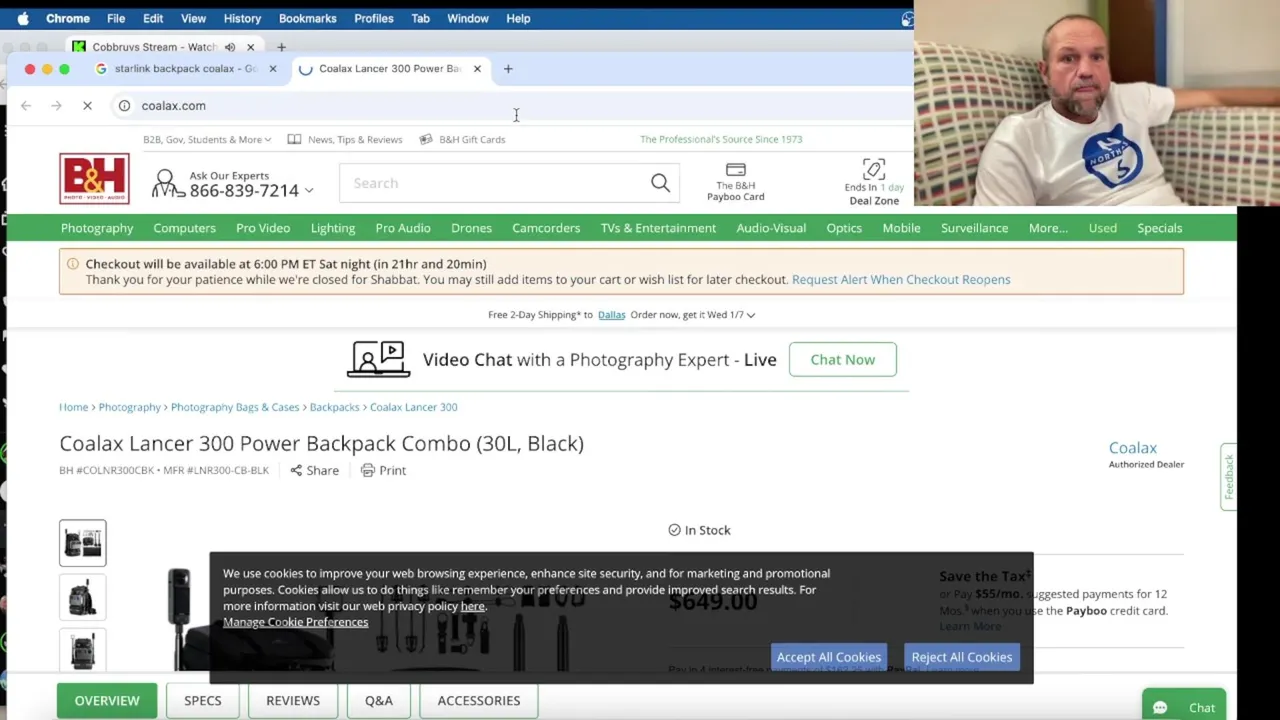Mute audio on Cobbruvs Stream tab
Image resolution: width=1280 pixels, height=720 pixels.
tap(230, 47)
